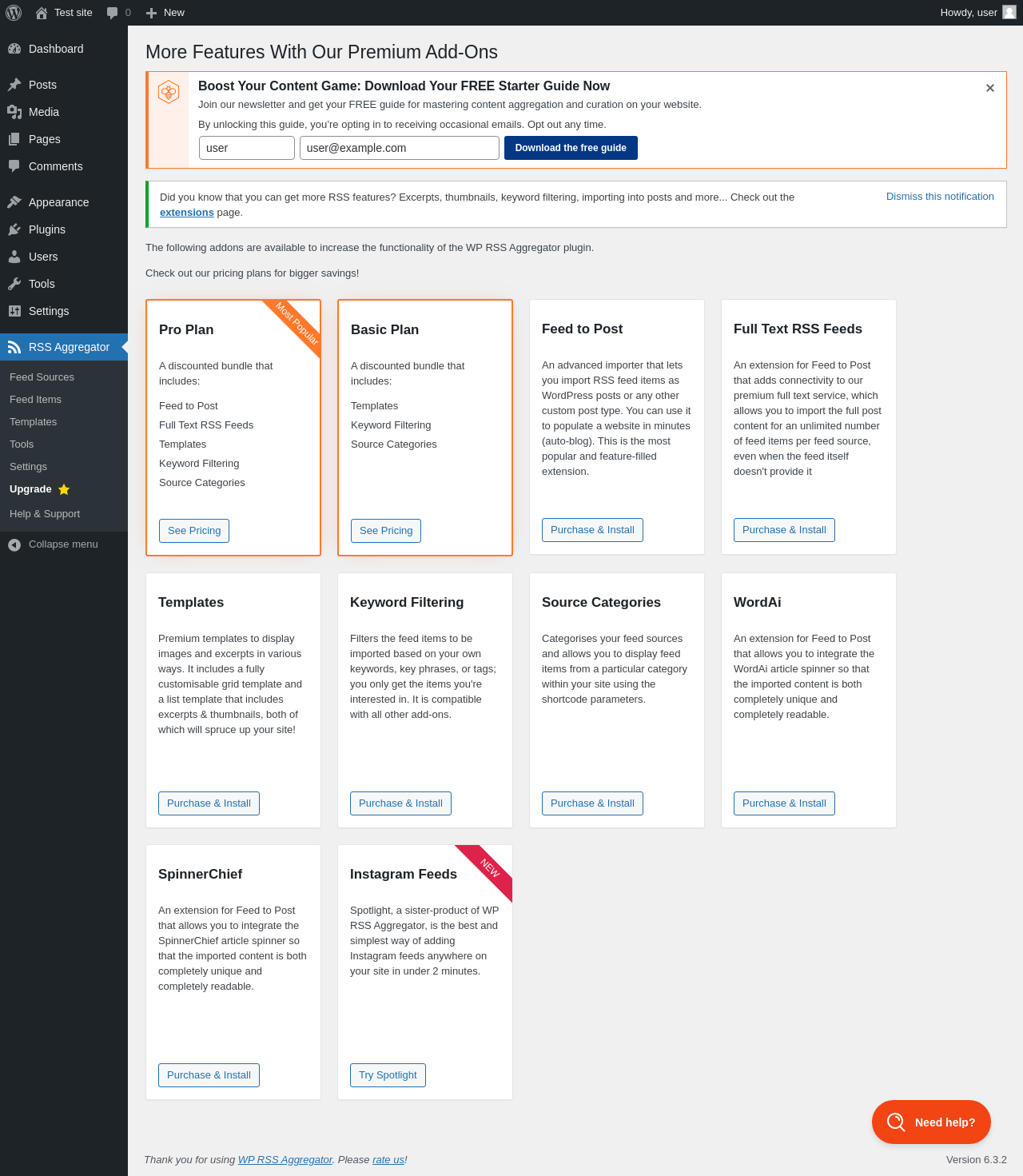Click See Pricing for Basic Plan
Viewport: 1023px width, 1176px height.
pyautogui.click(x=386, y=531)
